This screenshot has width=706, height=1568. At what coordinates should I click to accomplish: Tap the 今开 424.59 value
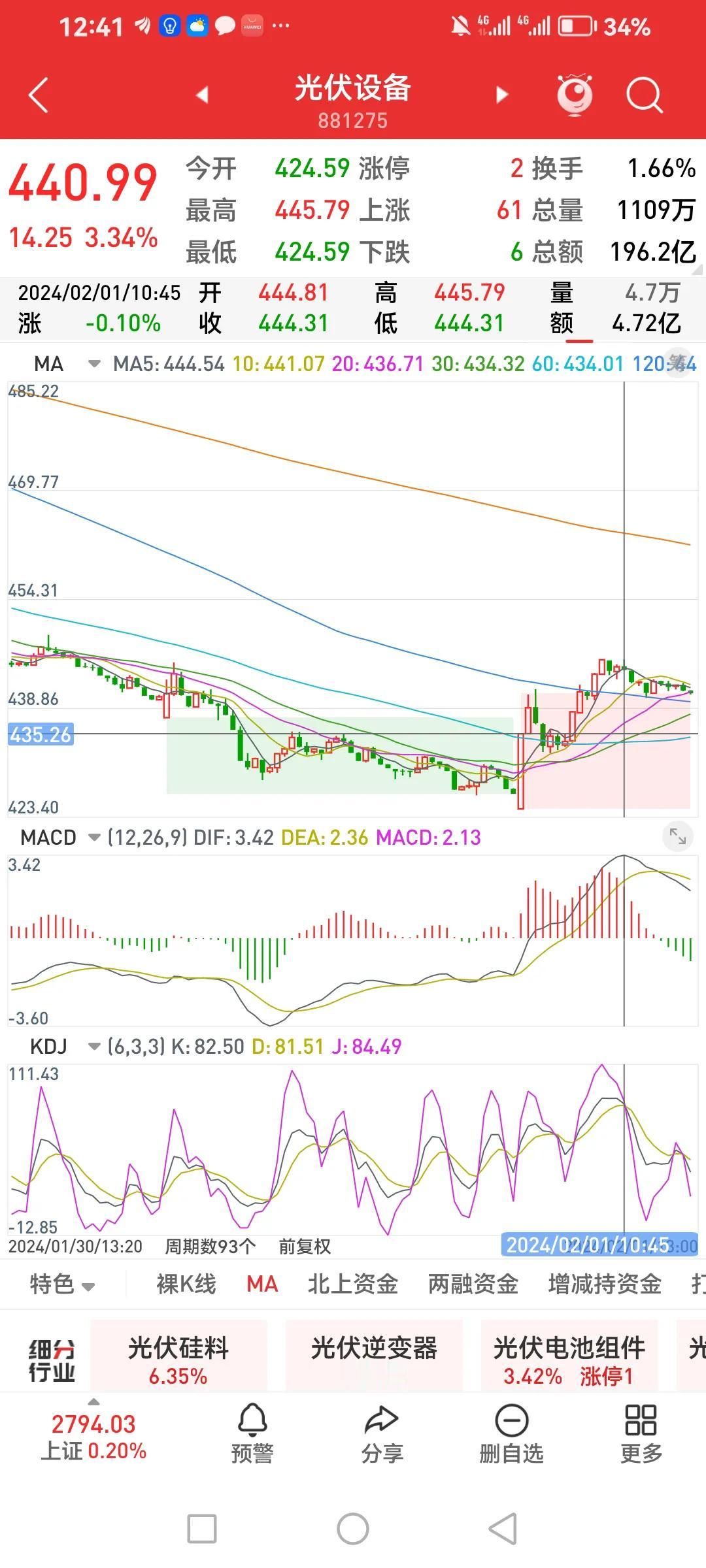point(312,169)
